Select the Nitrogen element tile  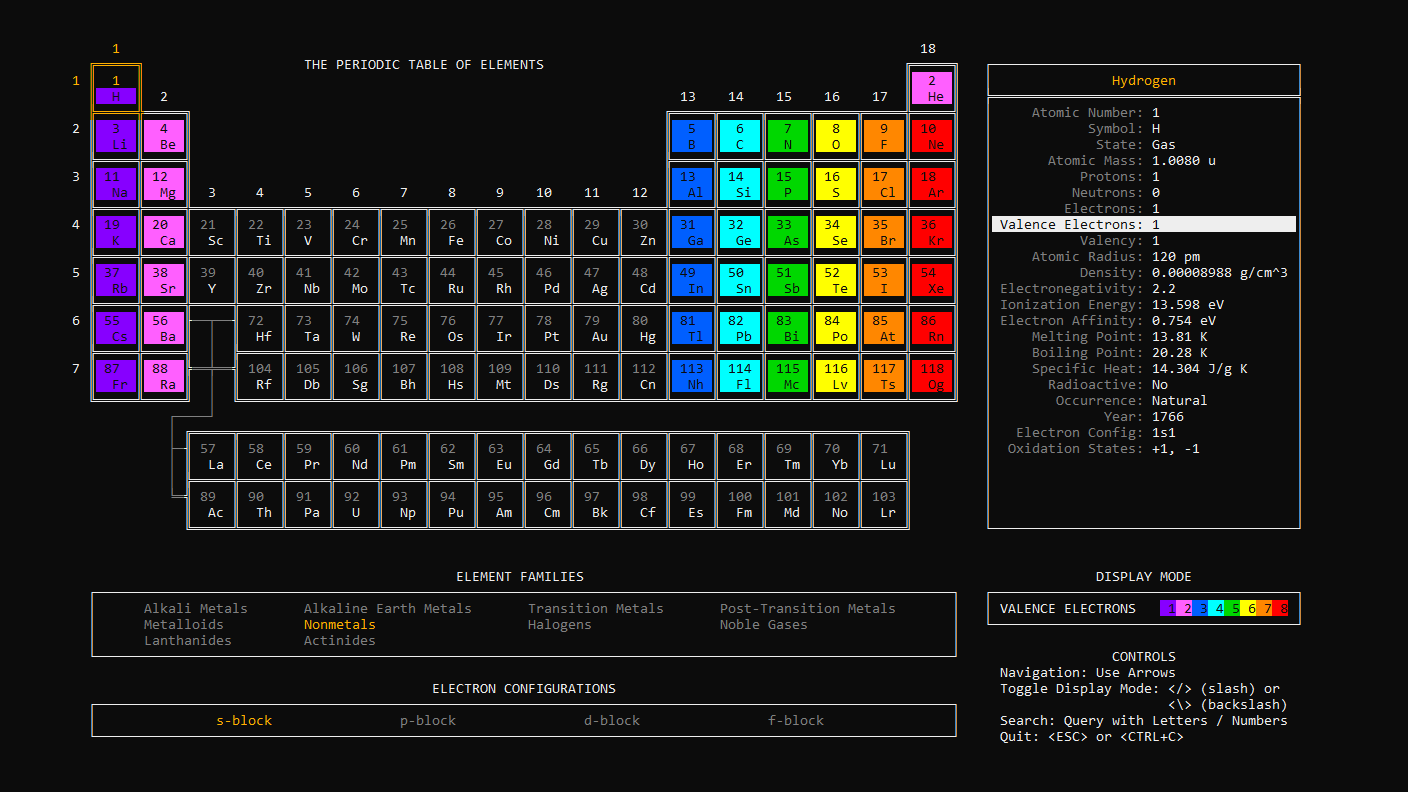[x=787, y=136]
